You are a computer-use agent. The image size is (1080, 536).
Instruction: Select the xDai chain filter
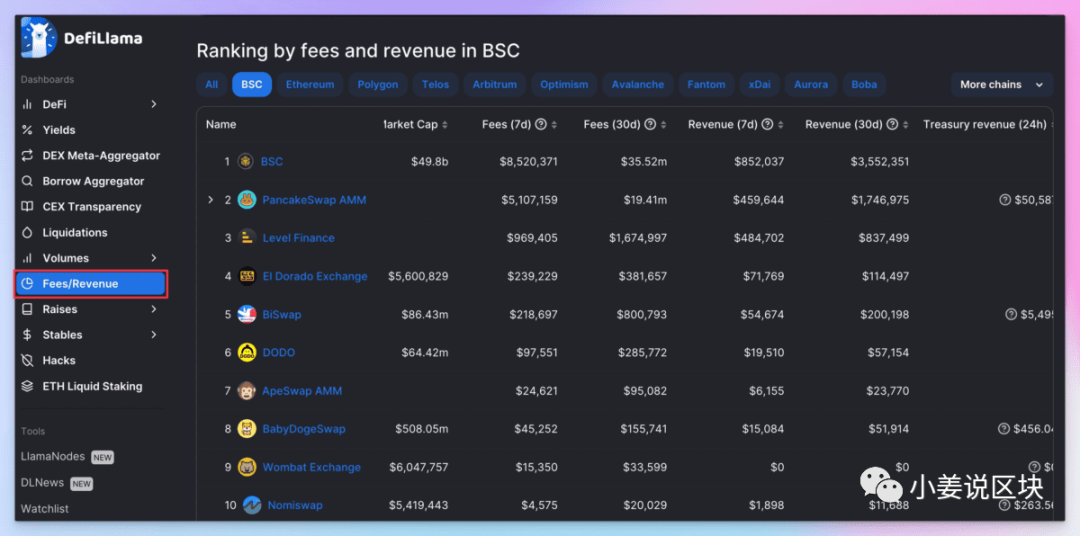click(759, 85)
